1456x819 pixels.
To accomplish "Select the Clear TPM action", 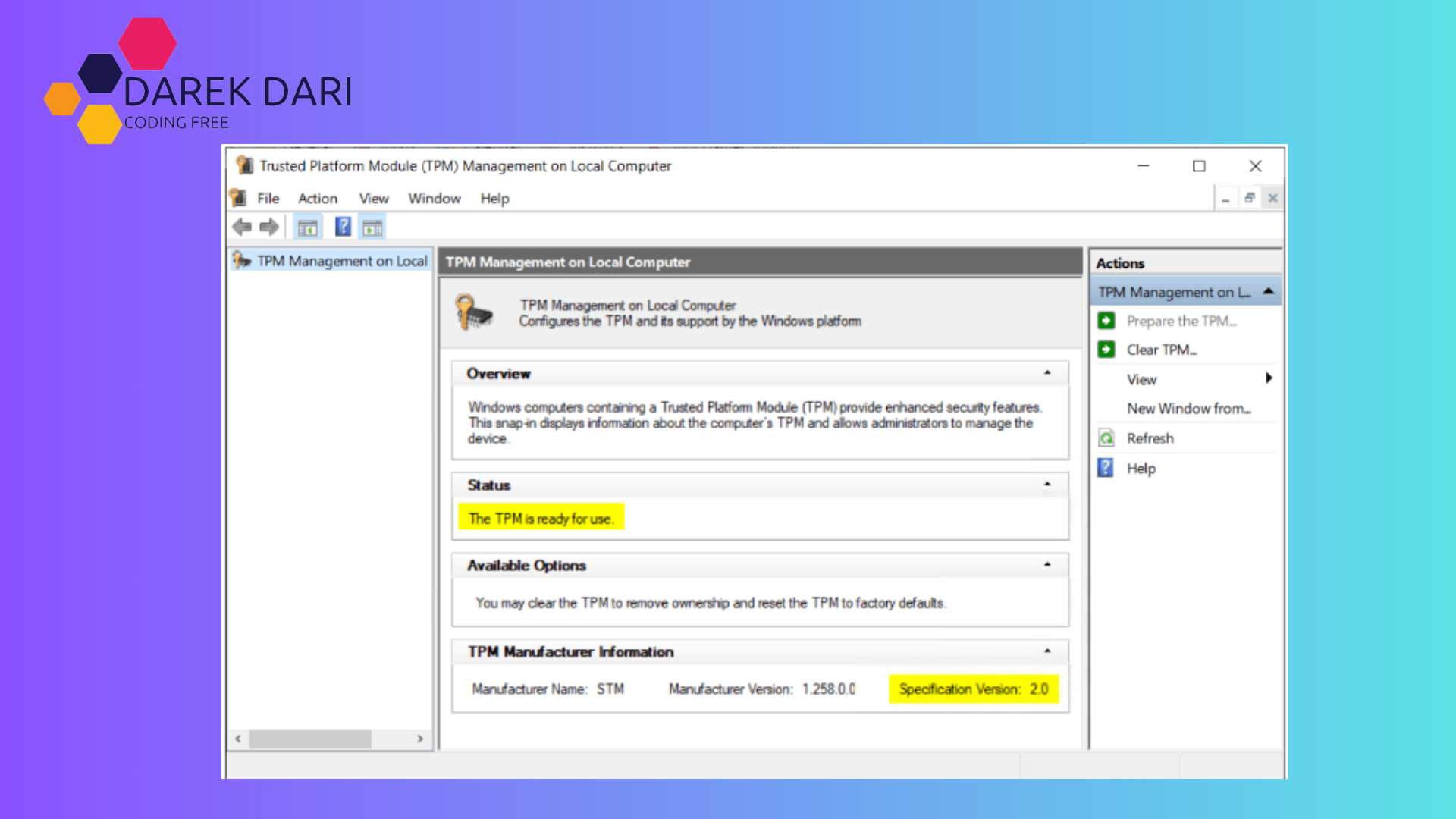I will click(x=1161, y=349).
